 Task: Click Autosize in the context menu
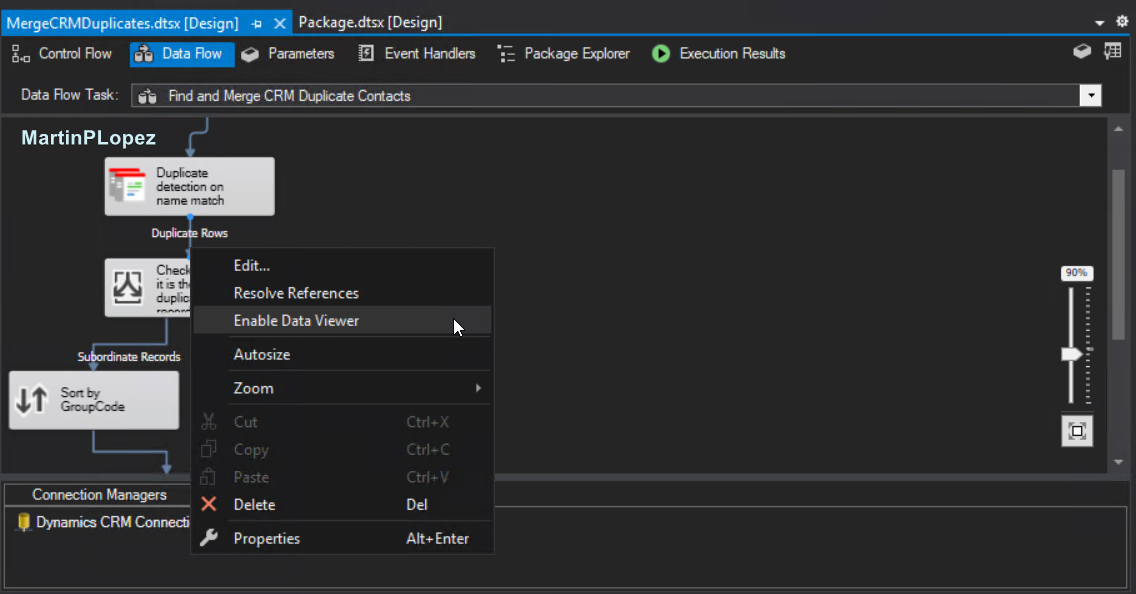pos(262,354)
